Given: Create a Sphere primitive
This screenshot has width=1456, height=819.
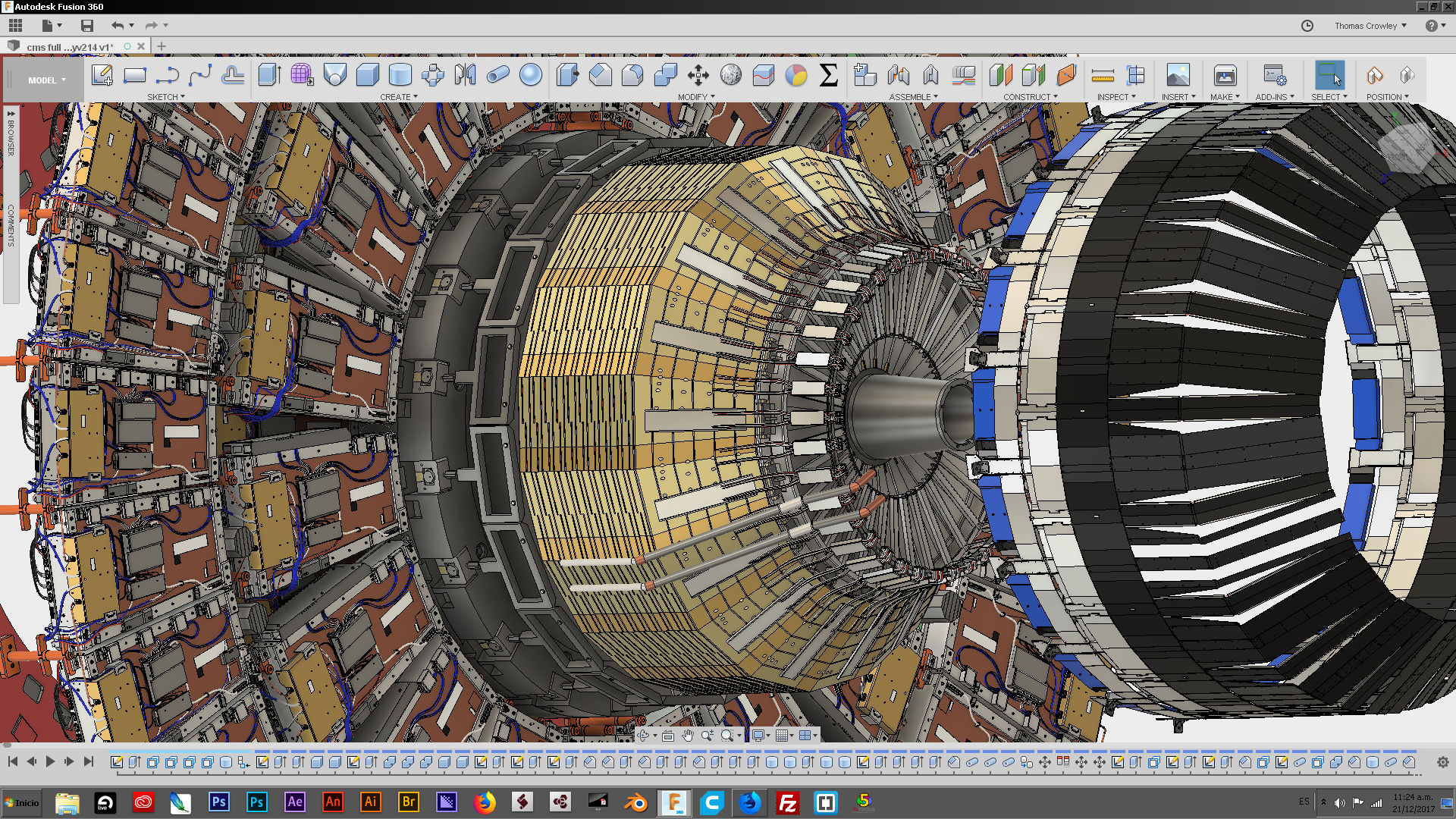Looking at the screenshot, I should tap(531, 75).
